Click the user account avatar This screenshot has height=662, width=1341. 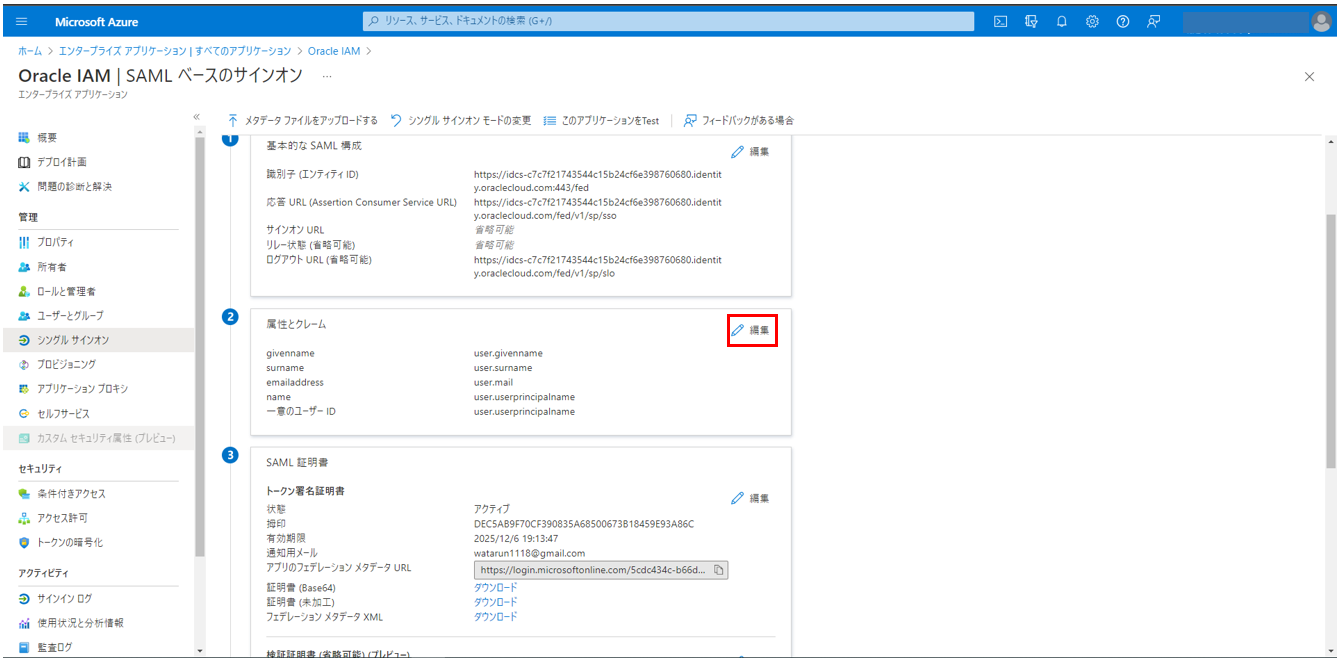1321,21
